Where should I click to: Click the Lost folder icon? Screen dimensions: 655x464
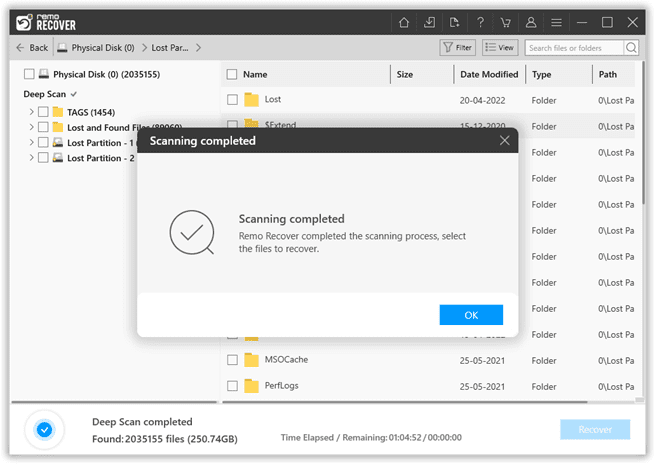tap(251, 99)
